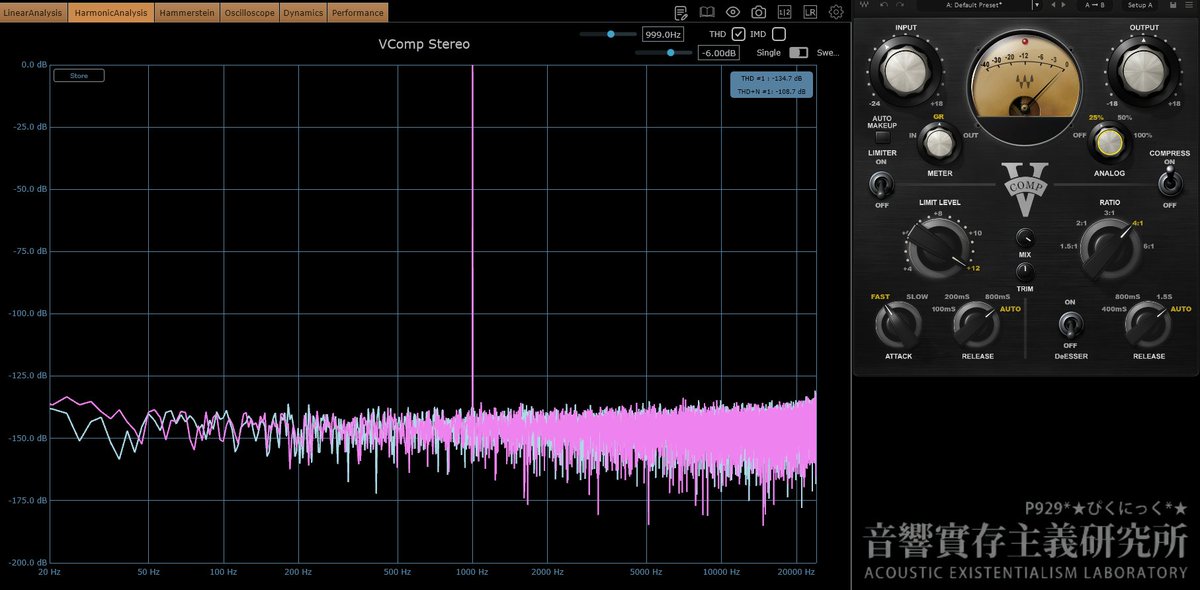Go to the previous preset arrow
1200x590 pixels.
pyautogui.click(x=1053, y=5)
